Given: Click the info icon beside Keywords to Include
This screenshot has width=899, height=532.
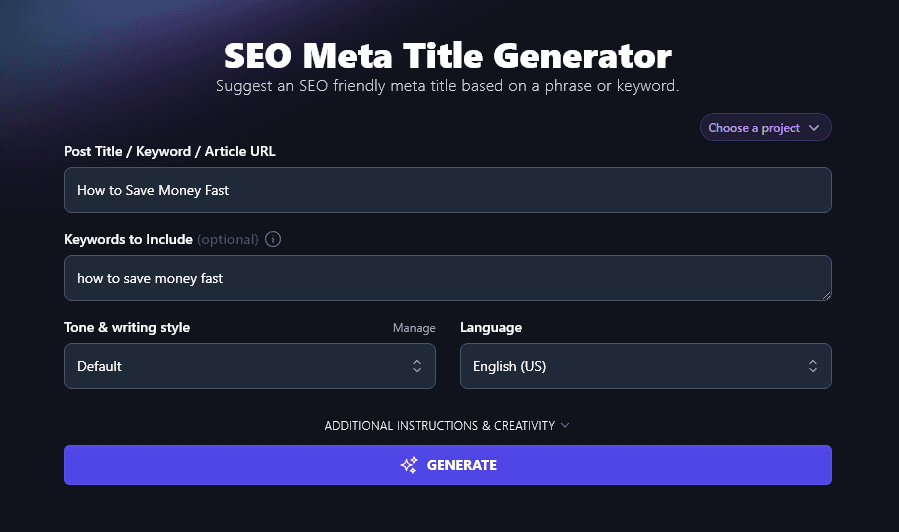Looking at the screenshot, I should [274, 240].
